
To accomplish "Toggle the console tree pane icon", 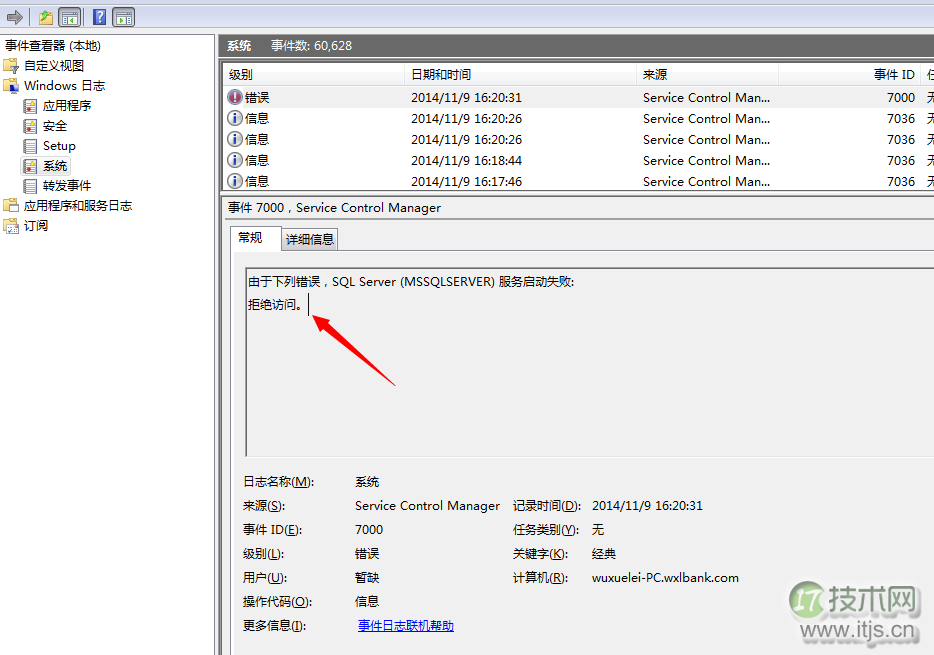I will [x=69, y=16].
